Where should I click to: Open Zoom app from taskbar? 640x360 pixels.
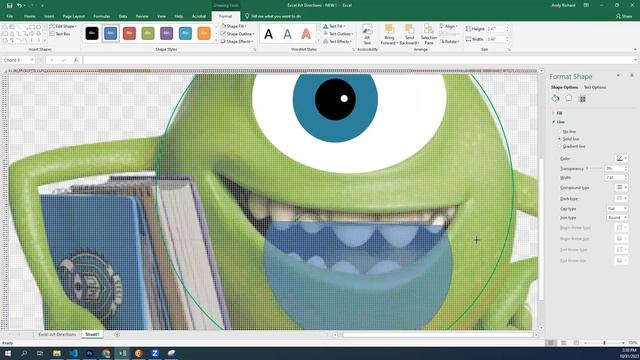coord(155,353)
